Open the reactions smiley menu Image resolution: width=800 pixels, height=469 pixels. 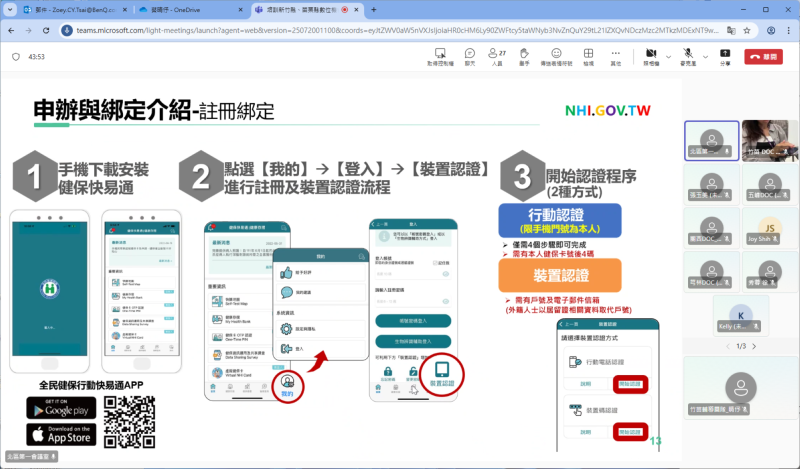click(556, 57)
